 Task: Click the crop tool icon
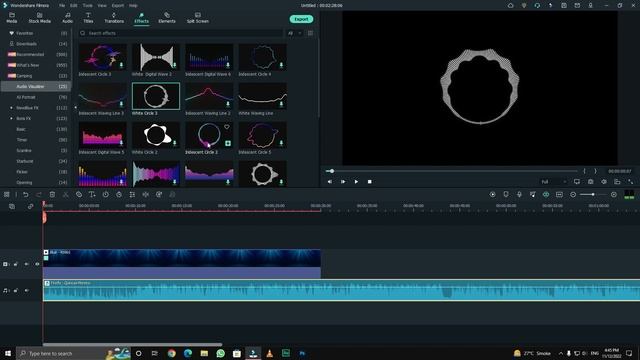click(79, 195)
